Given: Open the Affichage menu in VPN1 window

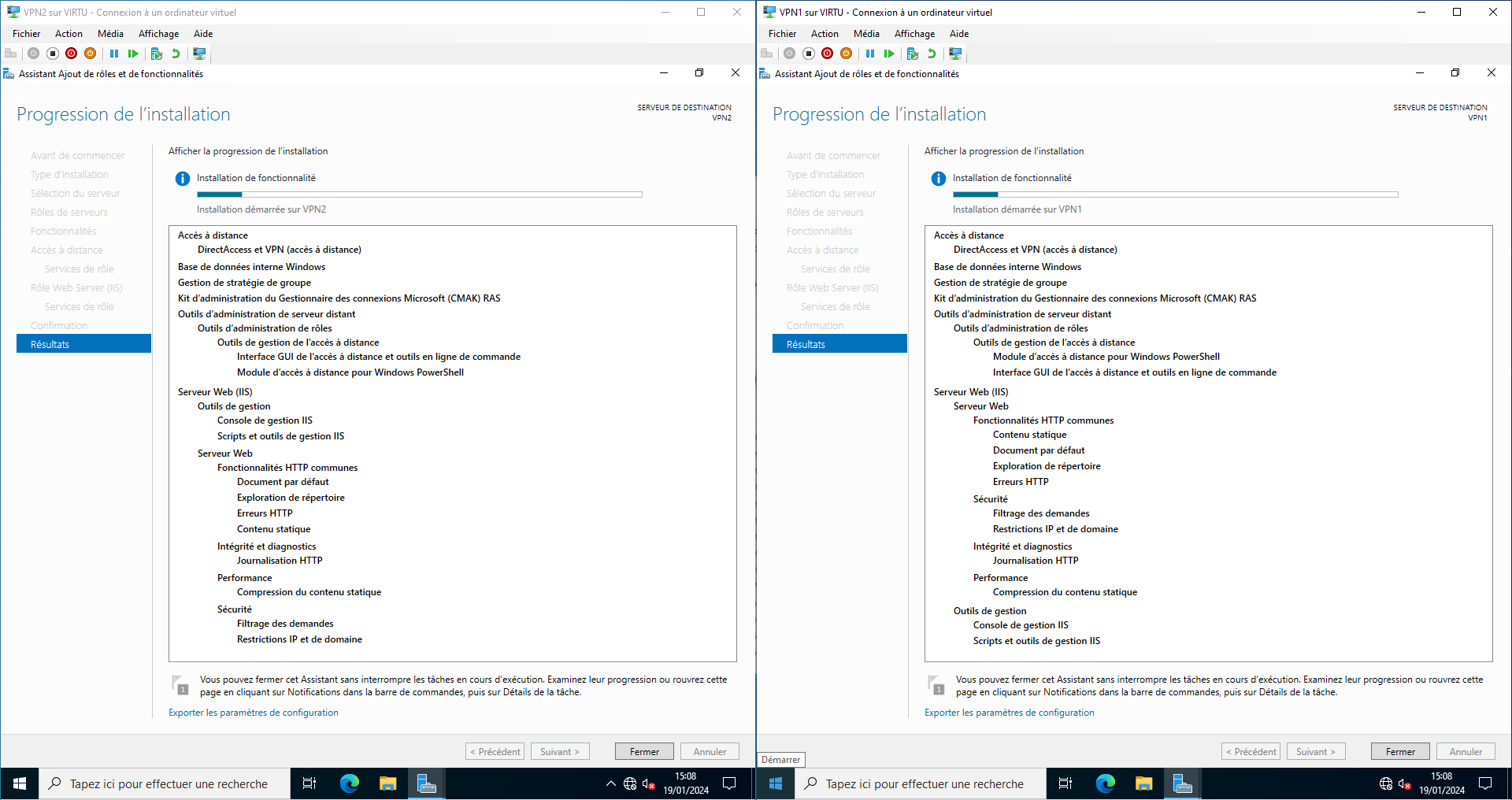Looking at the screenshot, I should click(x=914, y=34).
